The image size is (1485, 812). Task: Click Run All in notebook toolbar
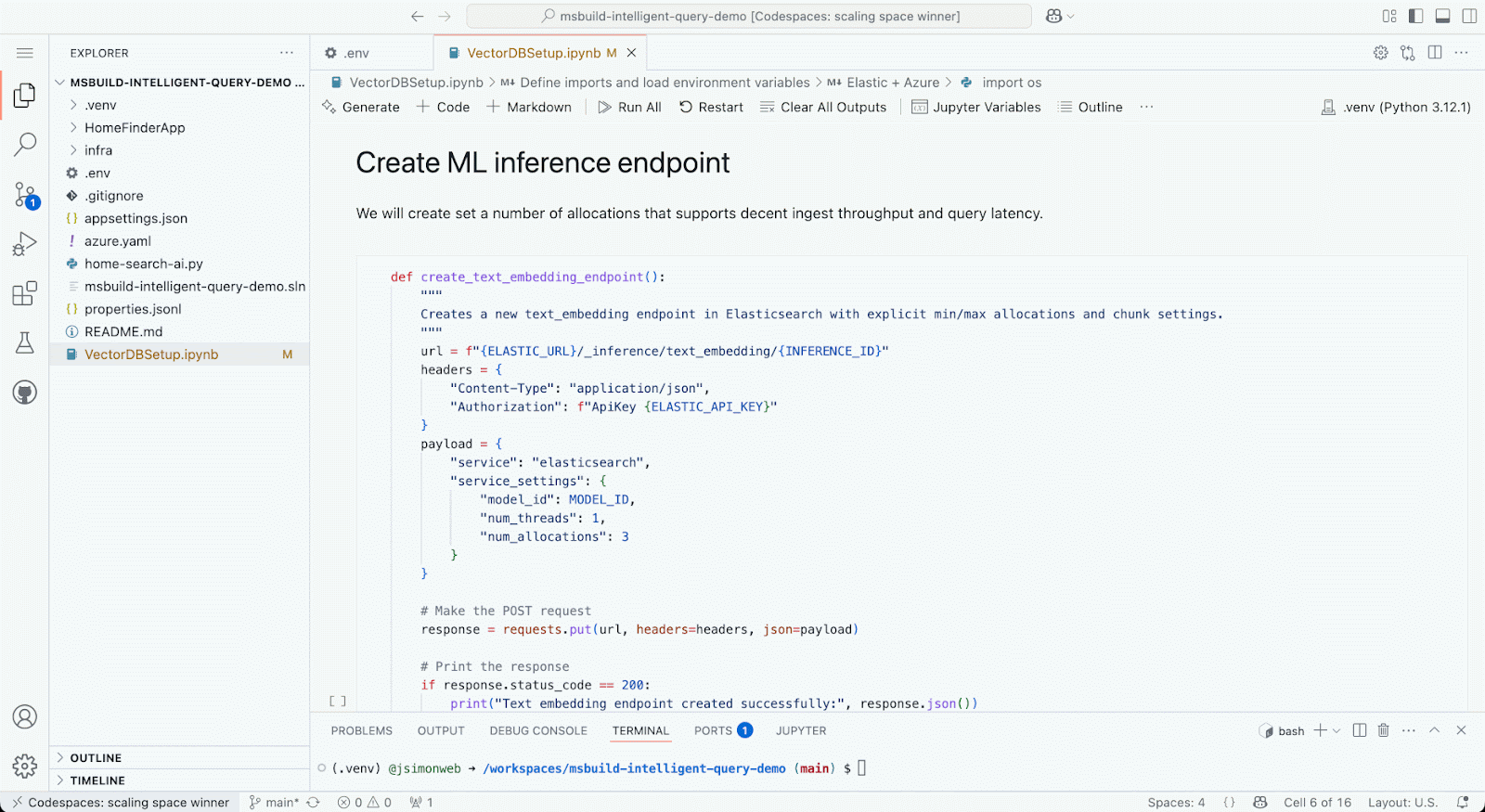630,107
